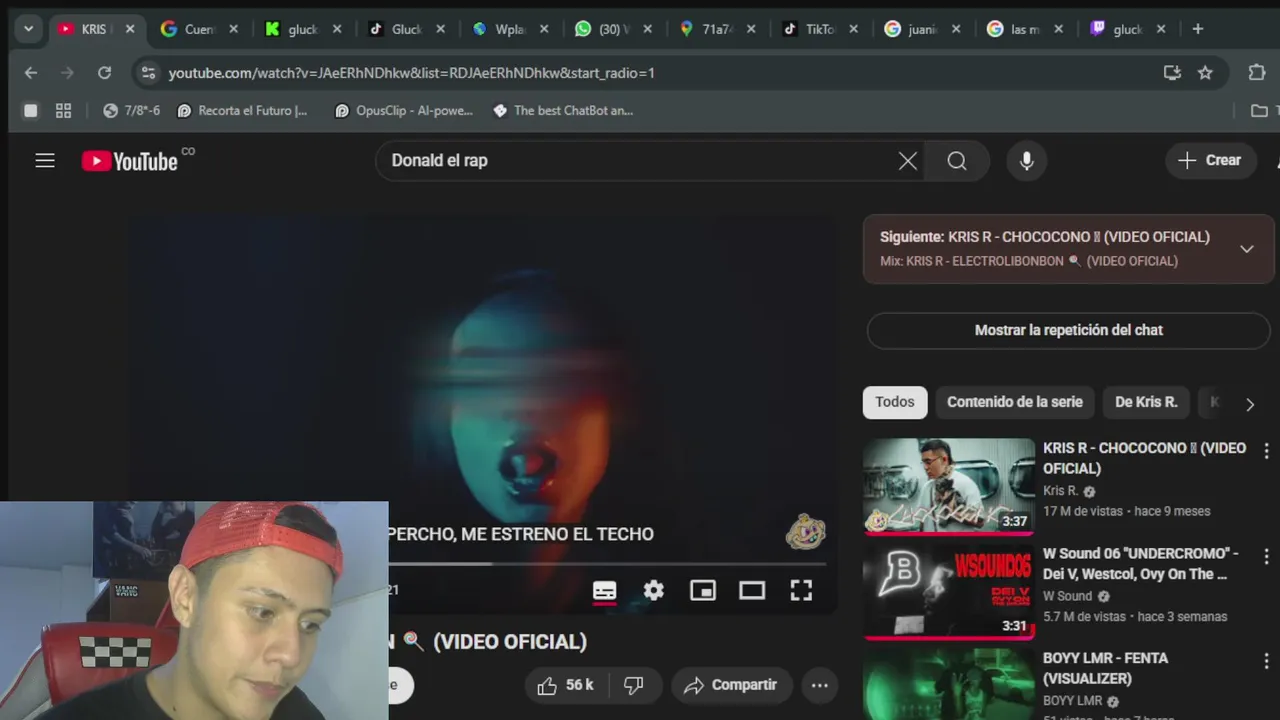
Task: Click the Compartir share button
Action: (x=730, y=685)
